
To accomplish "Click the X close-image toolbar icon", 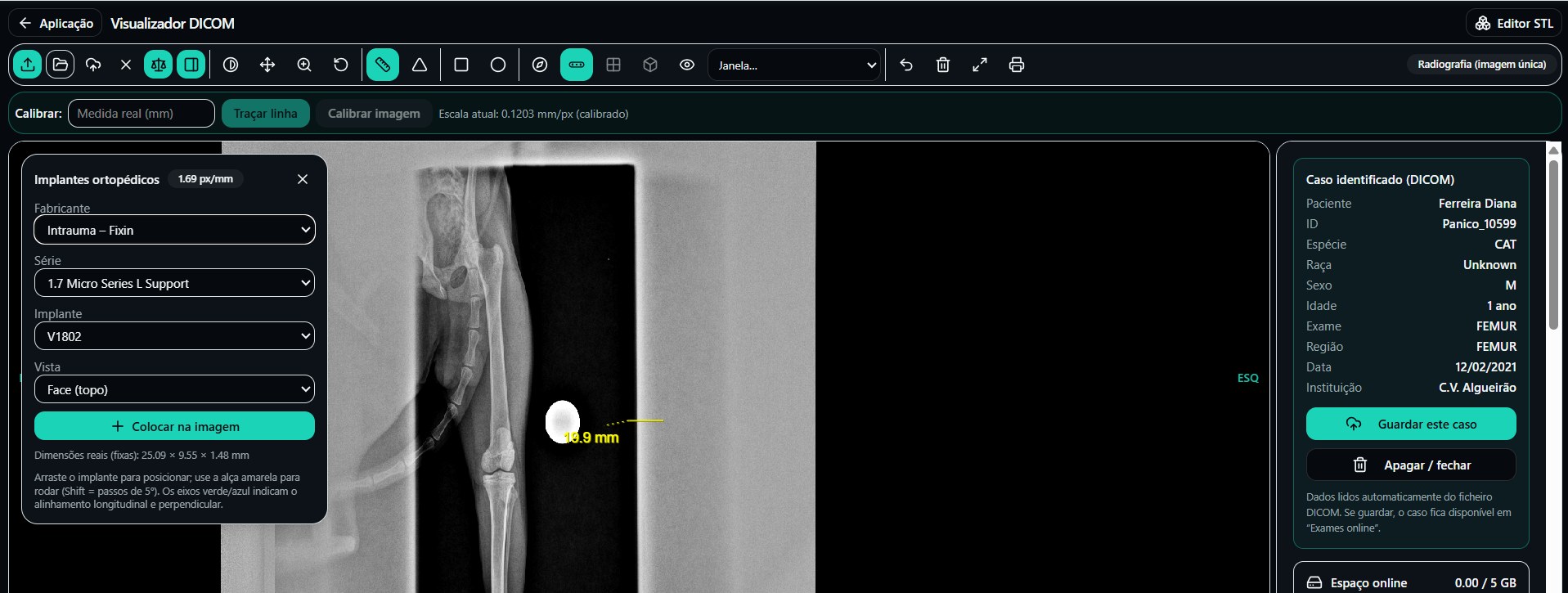I will [x=126, y=65].
